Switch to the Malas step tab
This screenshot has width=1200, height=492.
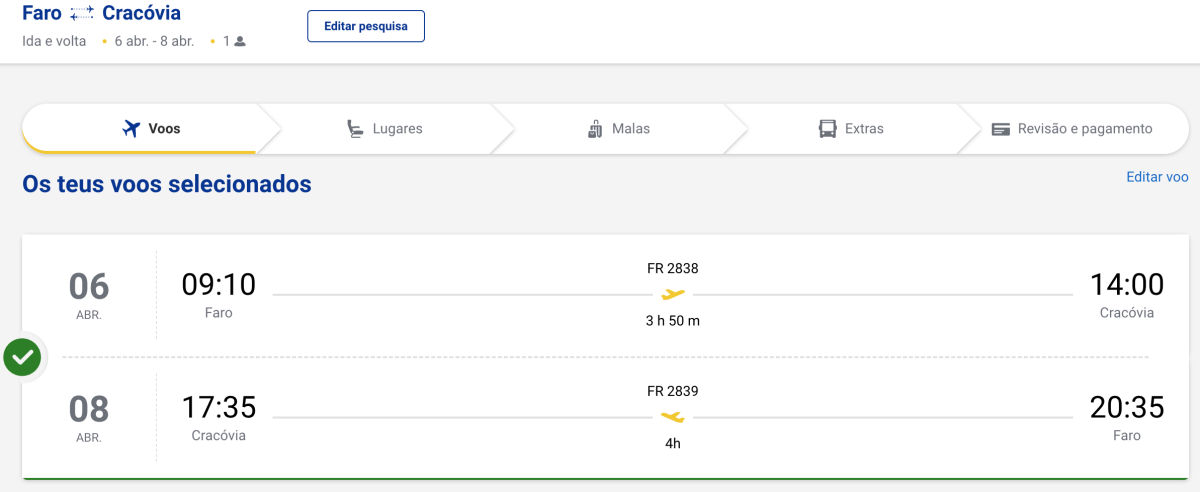point(619,129)
